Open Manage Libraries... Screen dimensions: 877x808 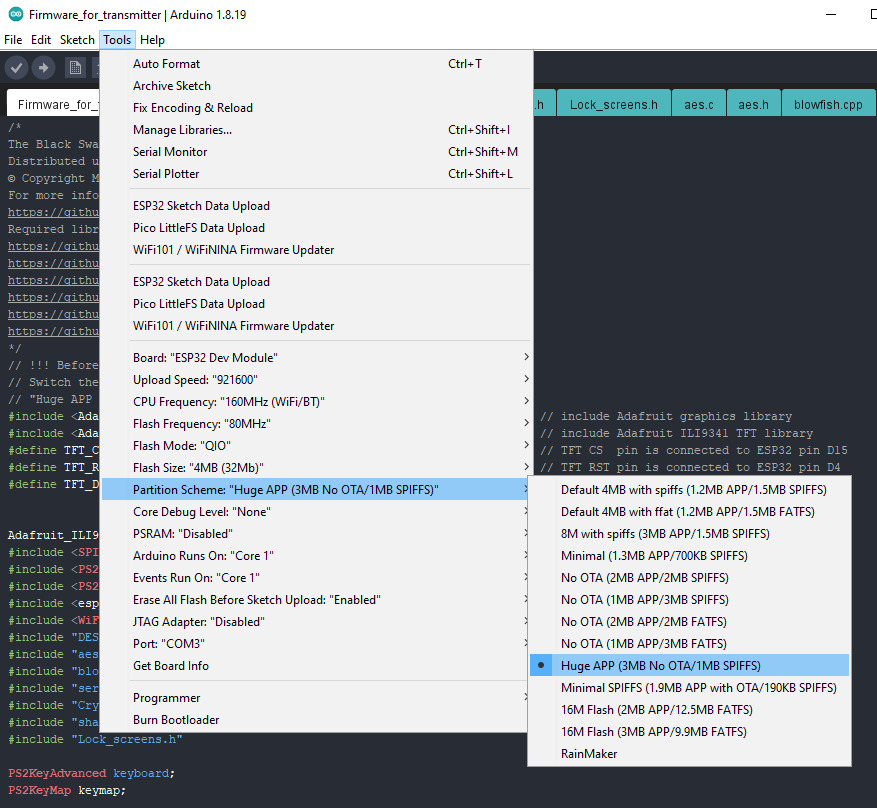(316, 130)
